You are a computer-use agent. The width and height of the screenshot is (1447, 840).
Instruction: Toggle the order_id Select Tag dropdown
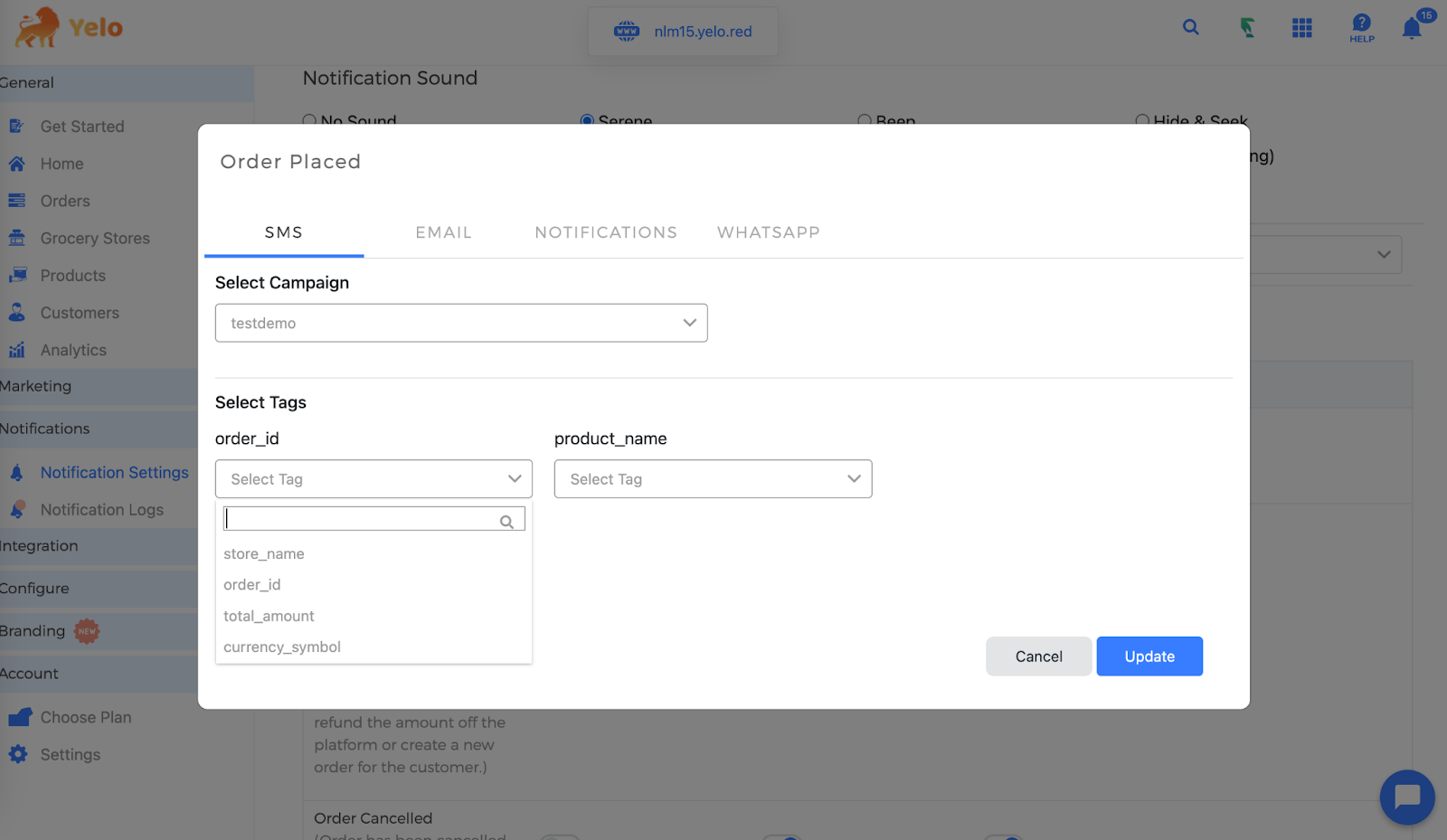tap(374, 479)
